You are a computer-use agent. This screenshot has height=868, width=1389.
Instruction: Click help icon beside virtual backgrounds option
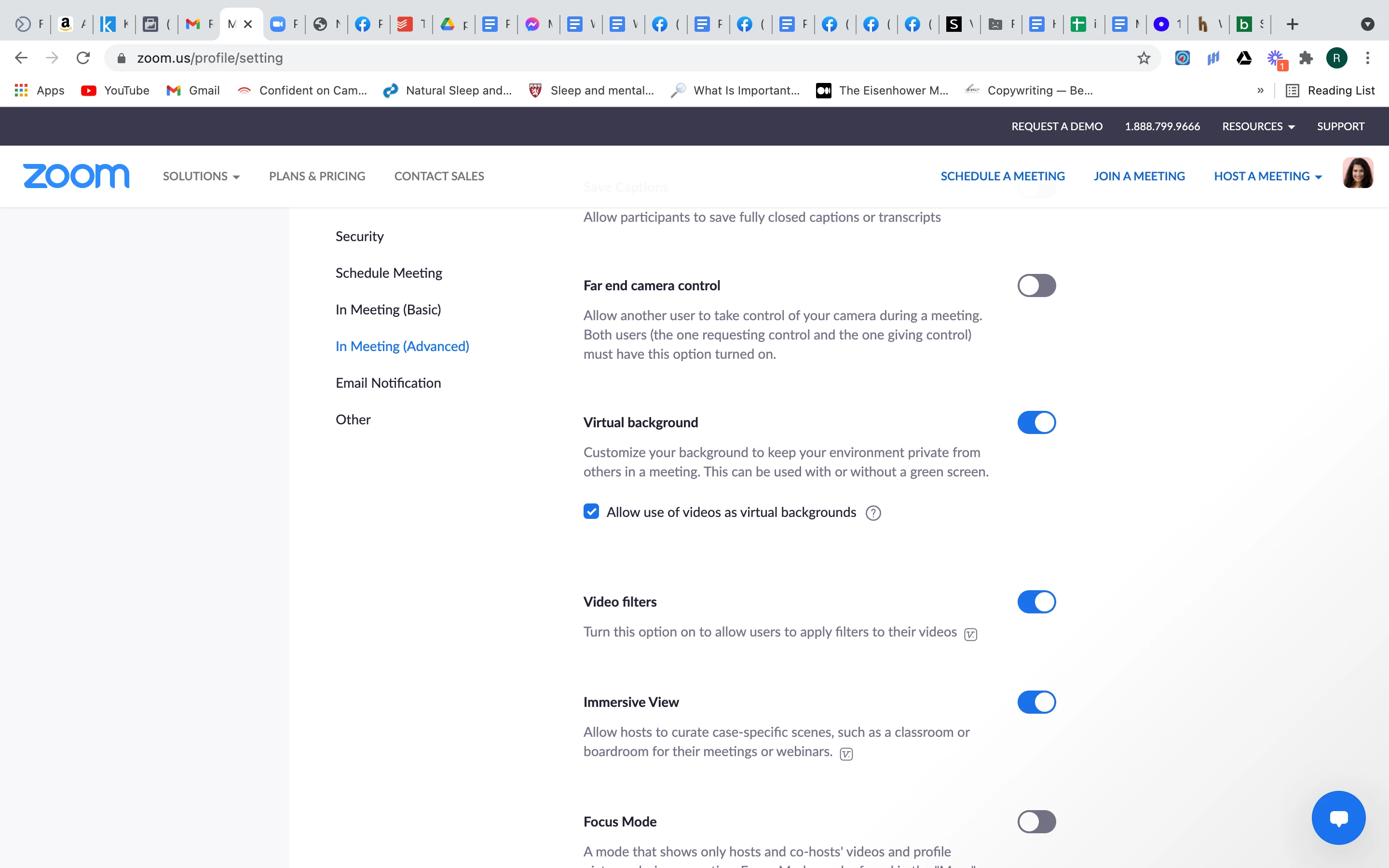pos(873,513)
